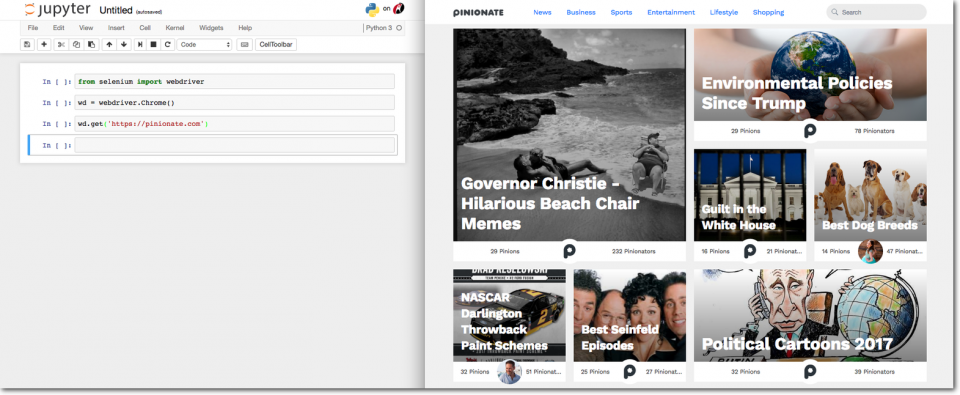Rename notebook by clicking Untitled title
This screenshot has width=960, height=395.
(116, 10)
